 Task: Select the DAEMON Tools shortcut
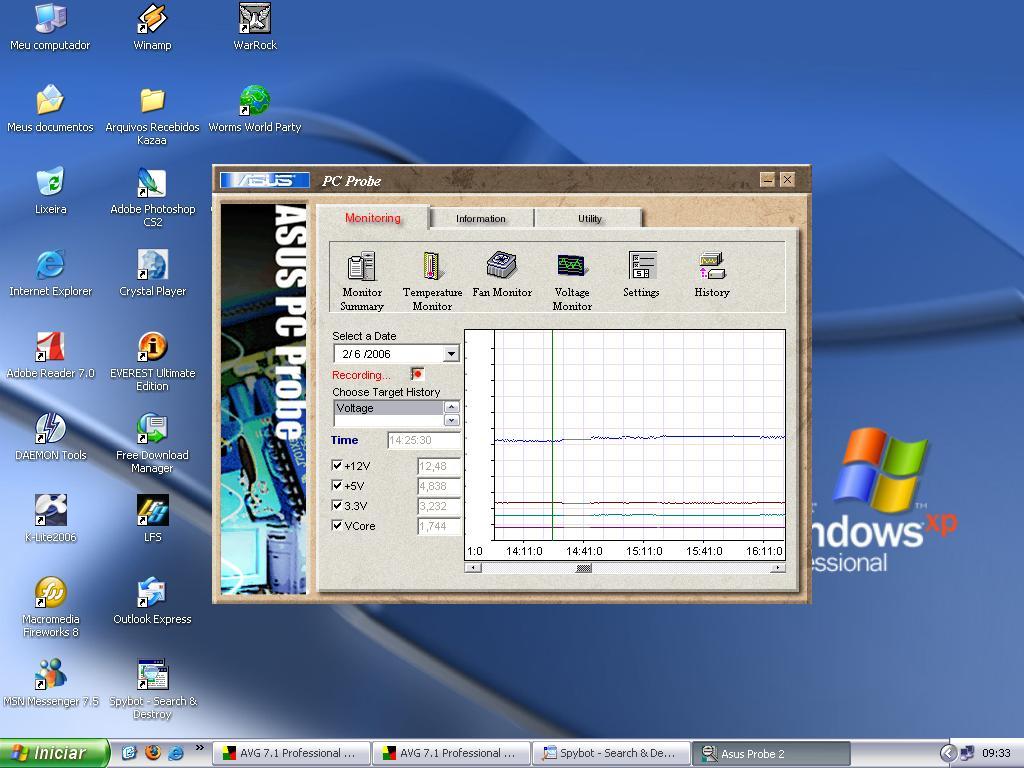50,438
